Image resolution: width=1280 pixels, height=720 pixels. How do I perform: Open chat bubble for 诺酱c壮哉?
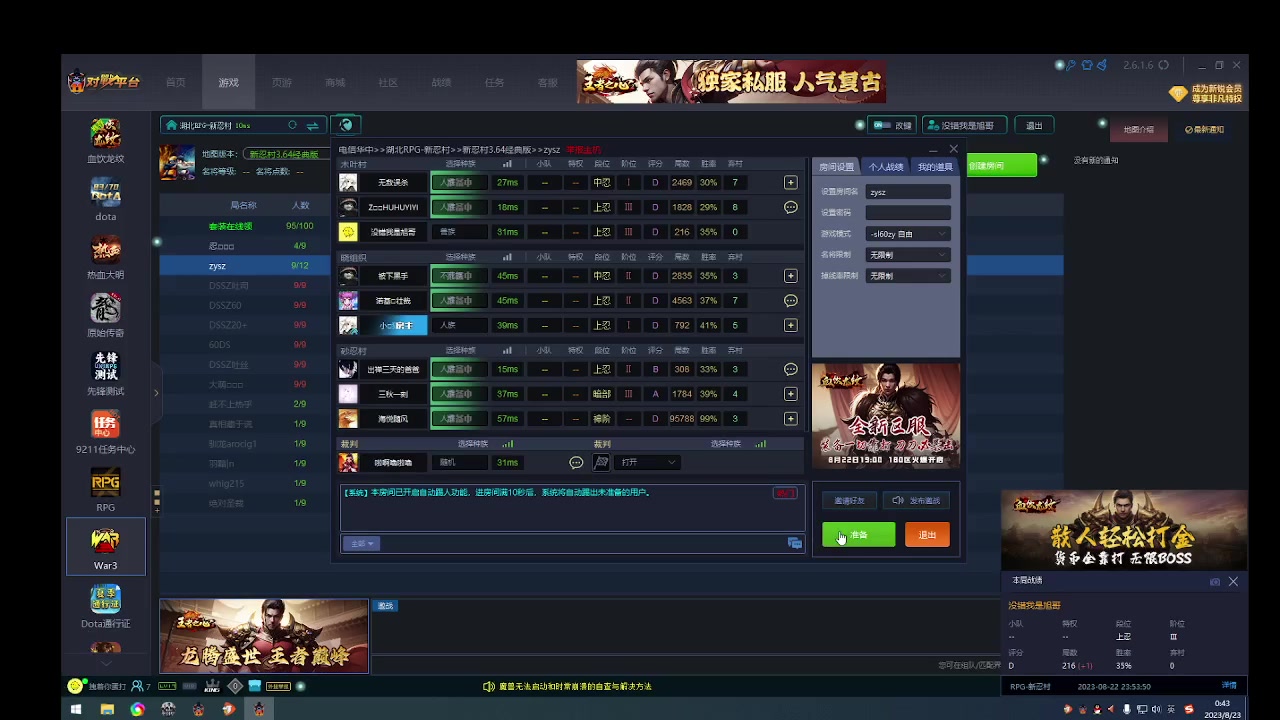pyautogui.click(x=790, y=300)
